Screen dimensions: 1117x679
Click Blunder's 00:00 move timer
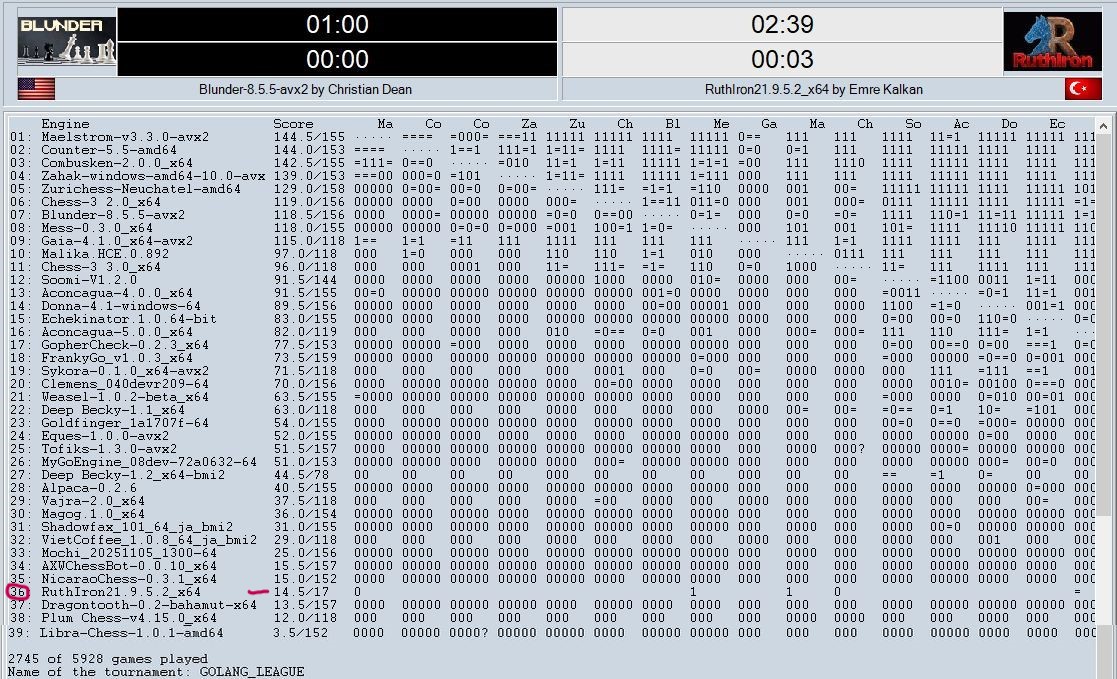337,59
